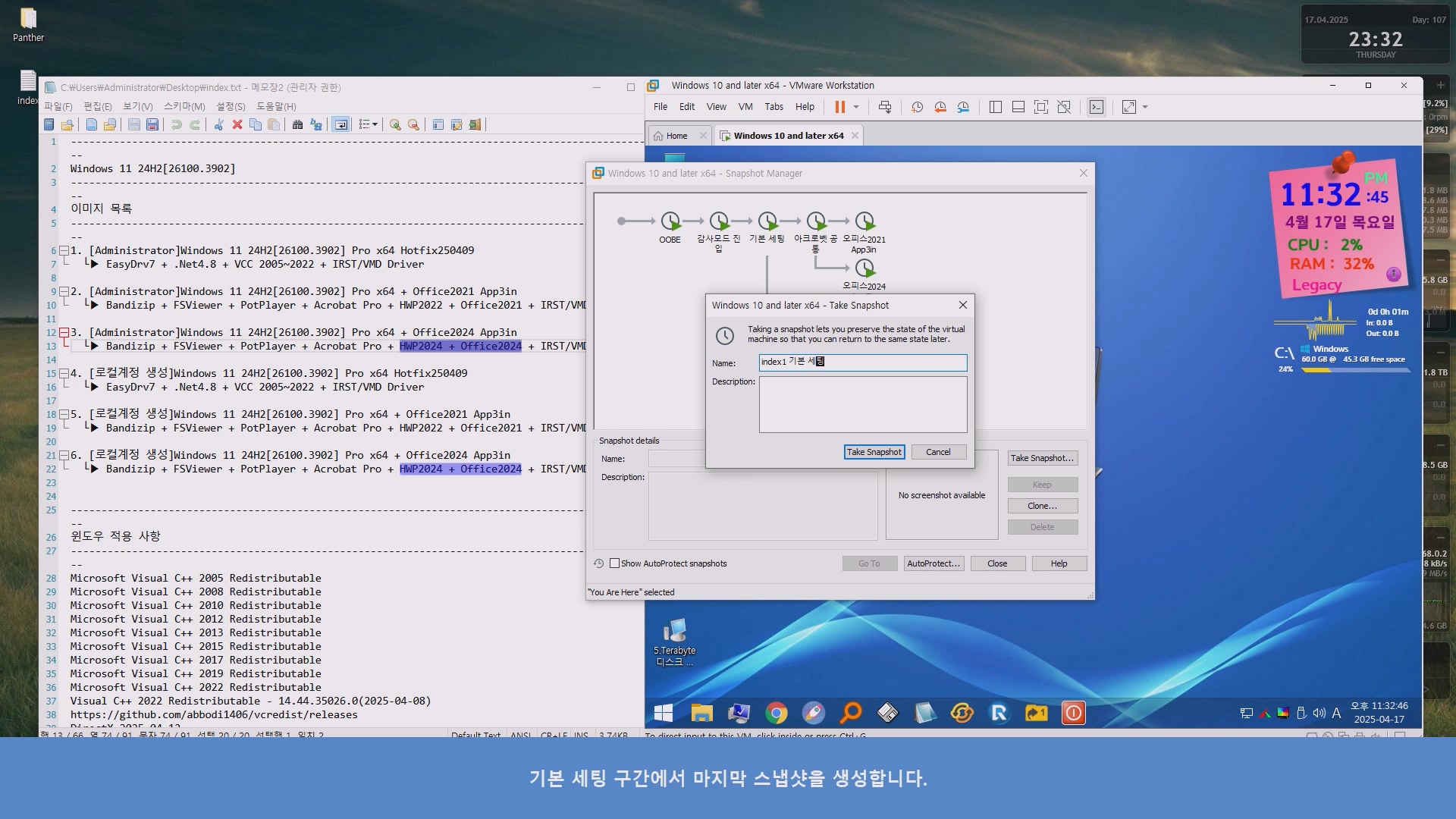Toggle the word wrap toolbar button

(341, 124)
